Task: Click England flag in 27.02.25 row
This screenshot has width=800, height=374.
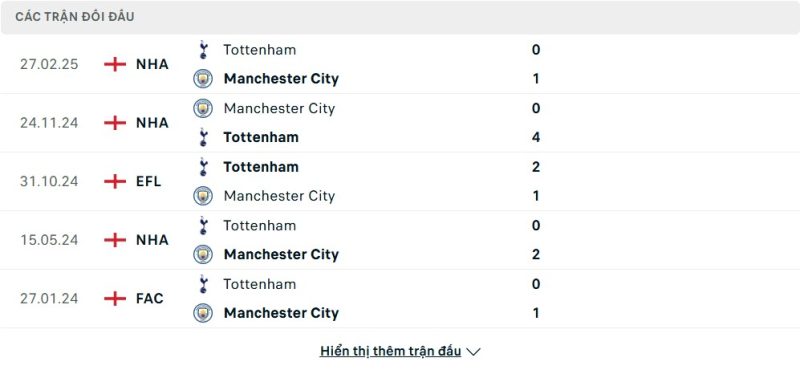Action: click(115, 64)
